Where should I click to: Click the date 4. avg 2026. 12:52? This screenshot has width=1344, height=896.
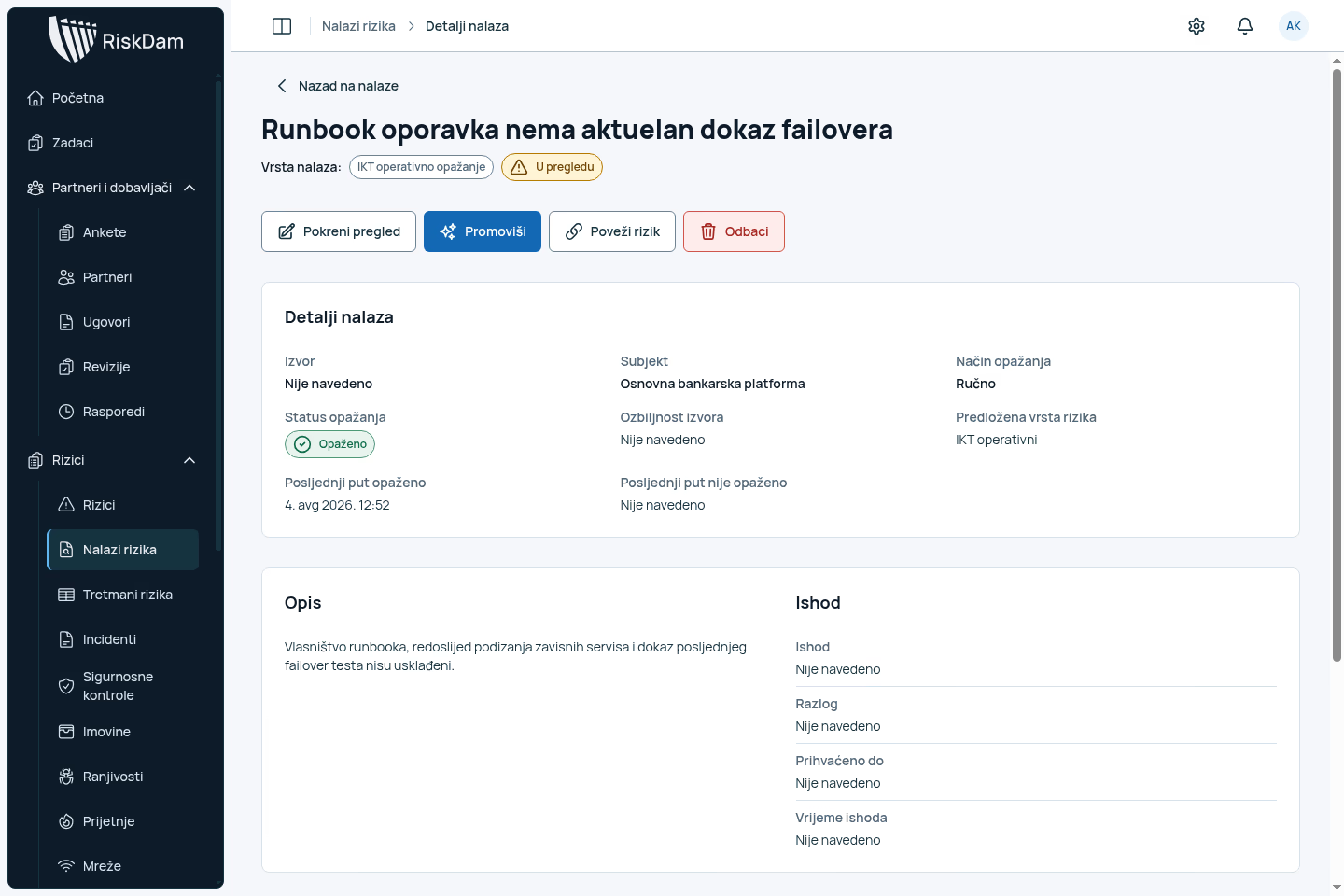(x=337, y=505)
